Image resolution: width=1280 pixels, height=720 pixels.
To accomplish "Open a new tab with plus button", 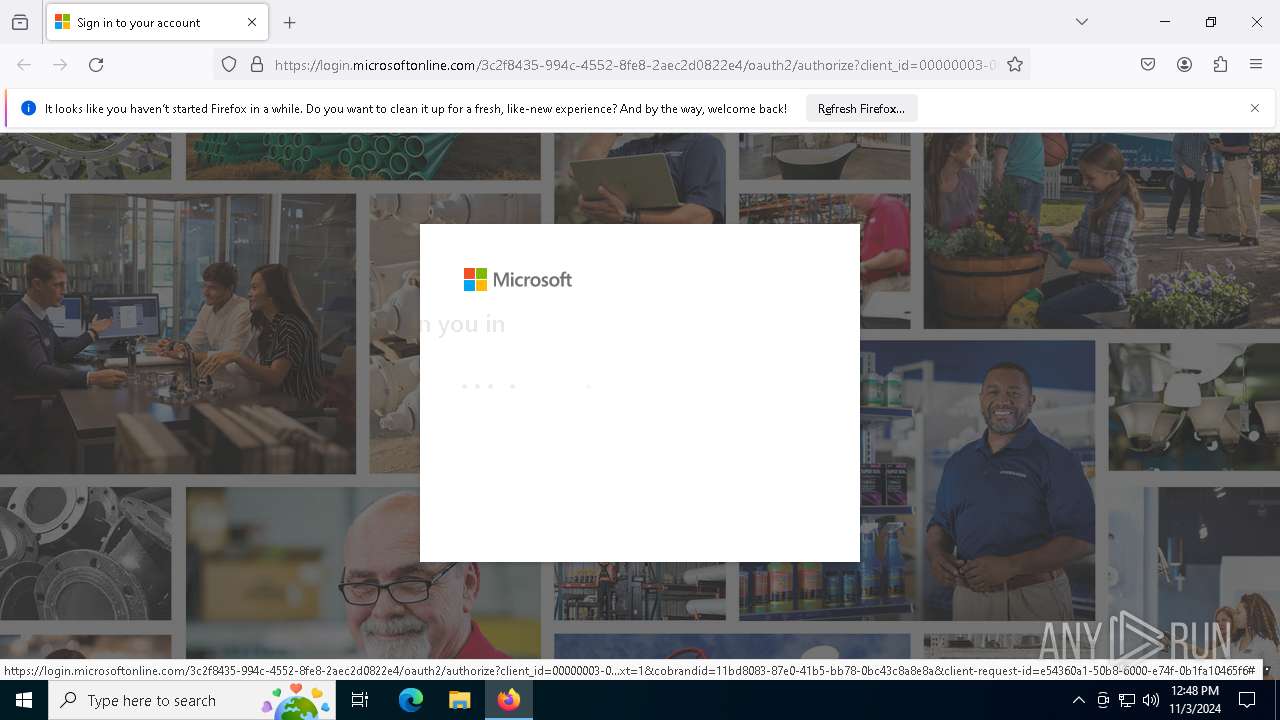I will click(x=290, y=22).
